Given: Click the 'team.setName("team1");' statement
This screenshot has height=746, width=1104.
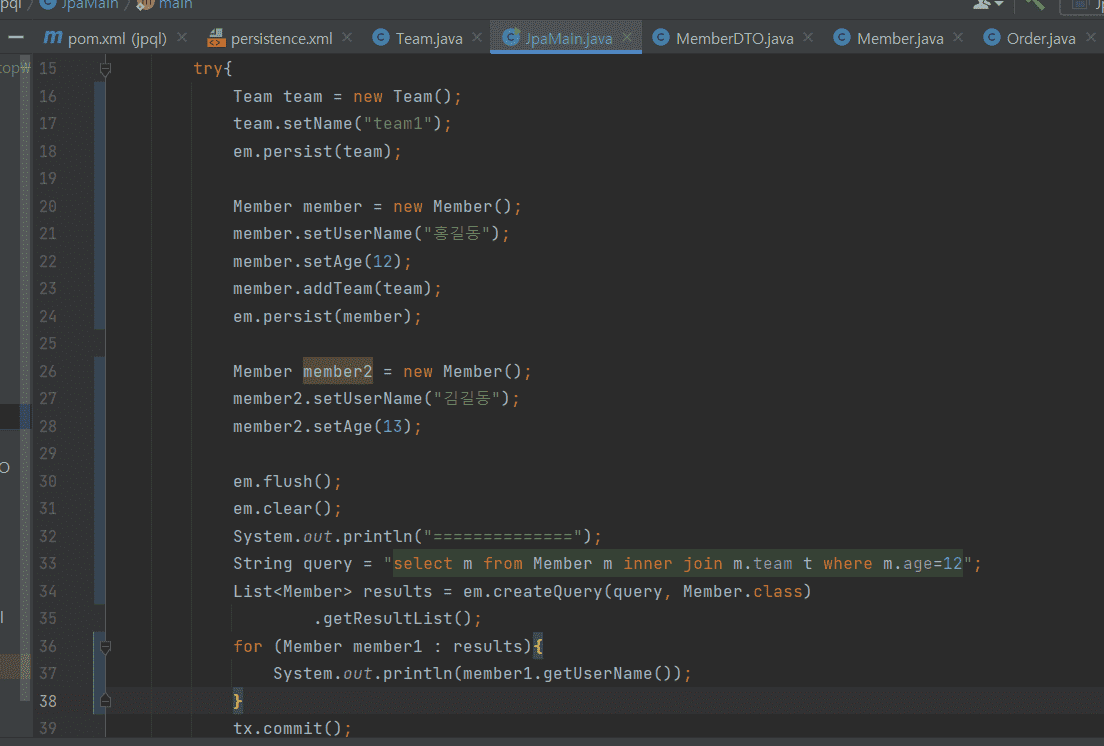Looking at the screenshot, I should (342, 124).
